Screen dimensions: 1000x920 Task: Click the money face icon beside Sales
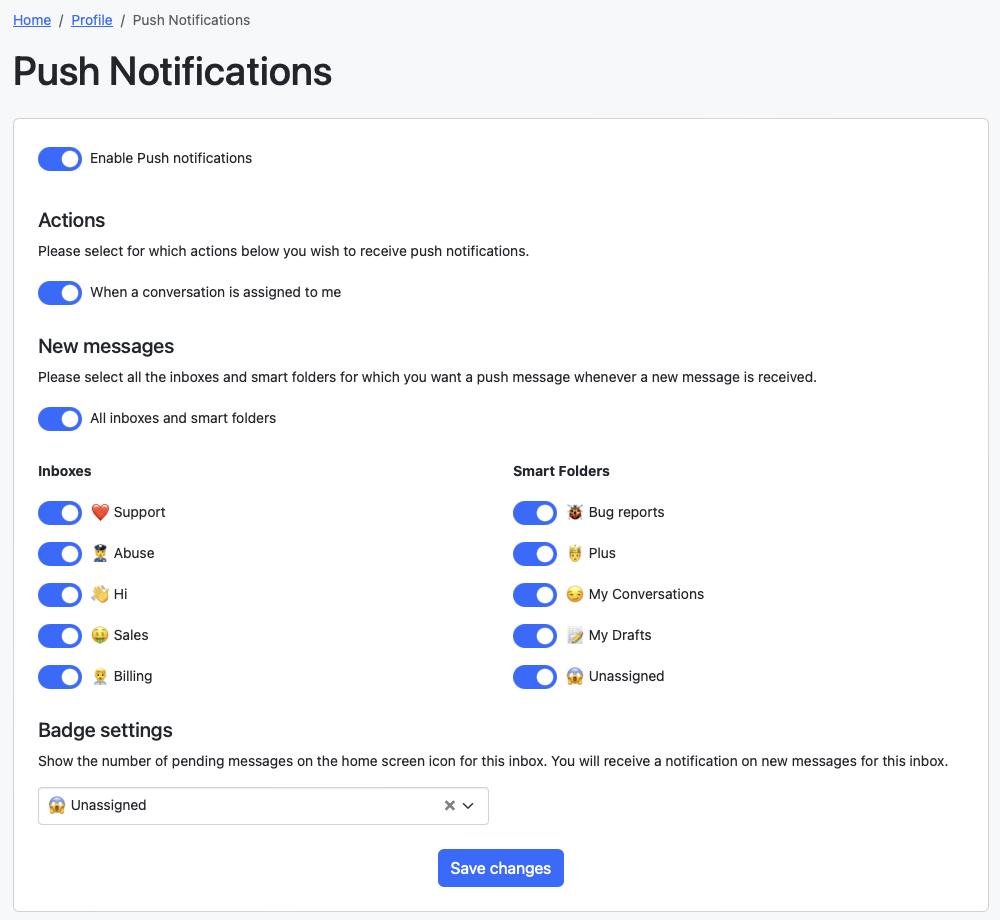100,636
